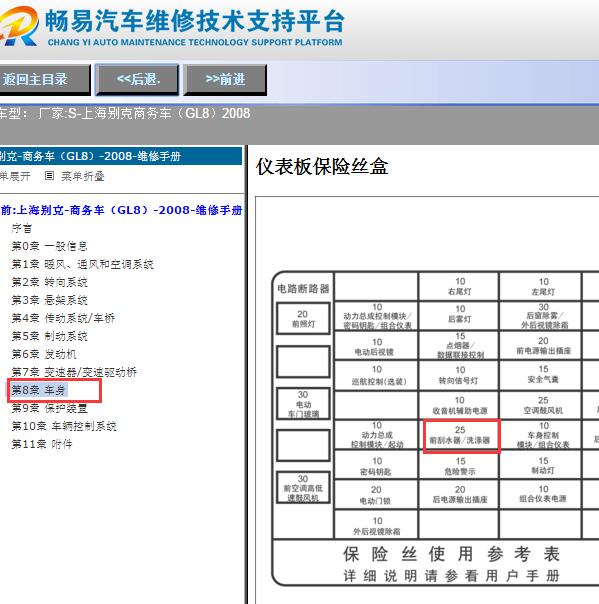Image resolution: width=599 pixels, height=604 pixels.
Task: Click the 保险丝使用参考表 caption
Action: (x=451, y=554)
